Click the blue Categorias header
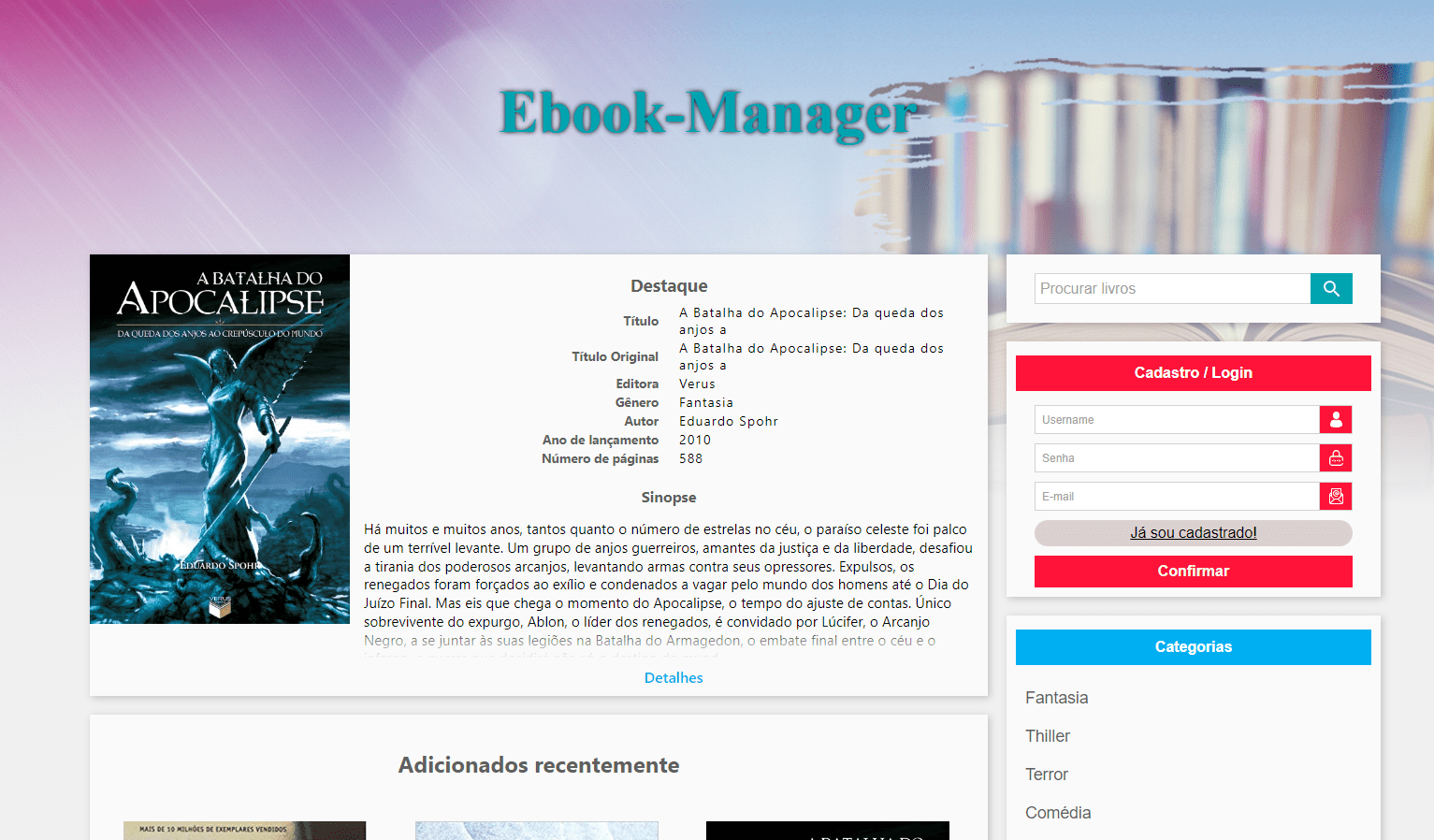The width and height of the screenshot is (1434, 840). click(1193, 647)
